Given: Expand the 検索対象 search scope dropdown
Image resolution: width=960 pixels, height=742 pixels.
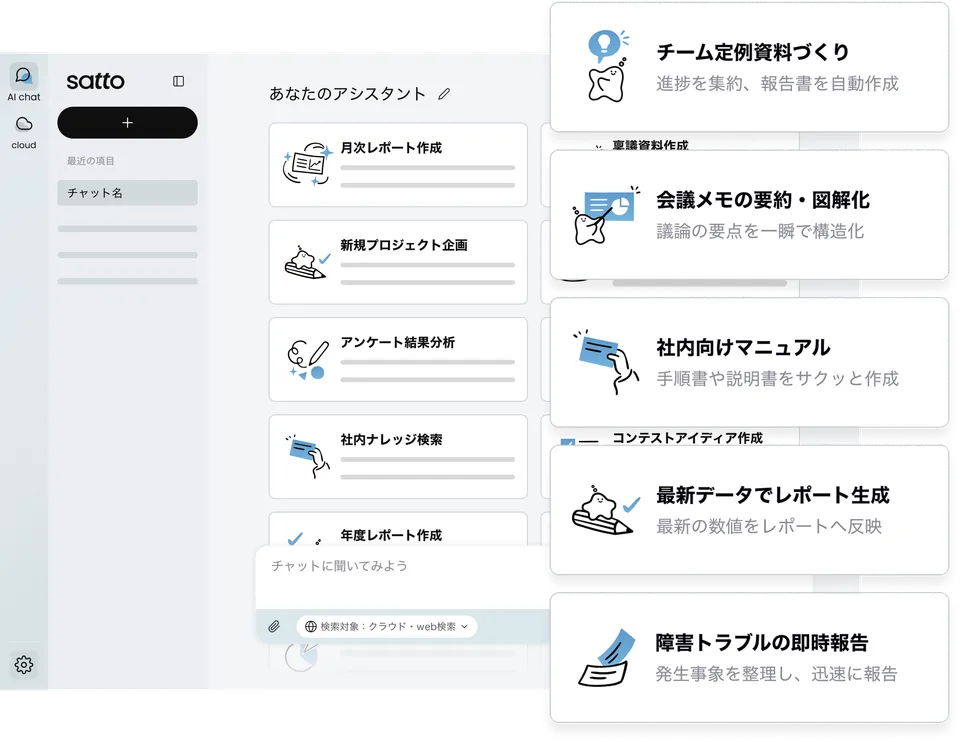Looking at the screenshot, I should [386, 626].
